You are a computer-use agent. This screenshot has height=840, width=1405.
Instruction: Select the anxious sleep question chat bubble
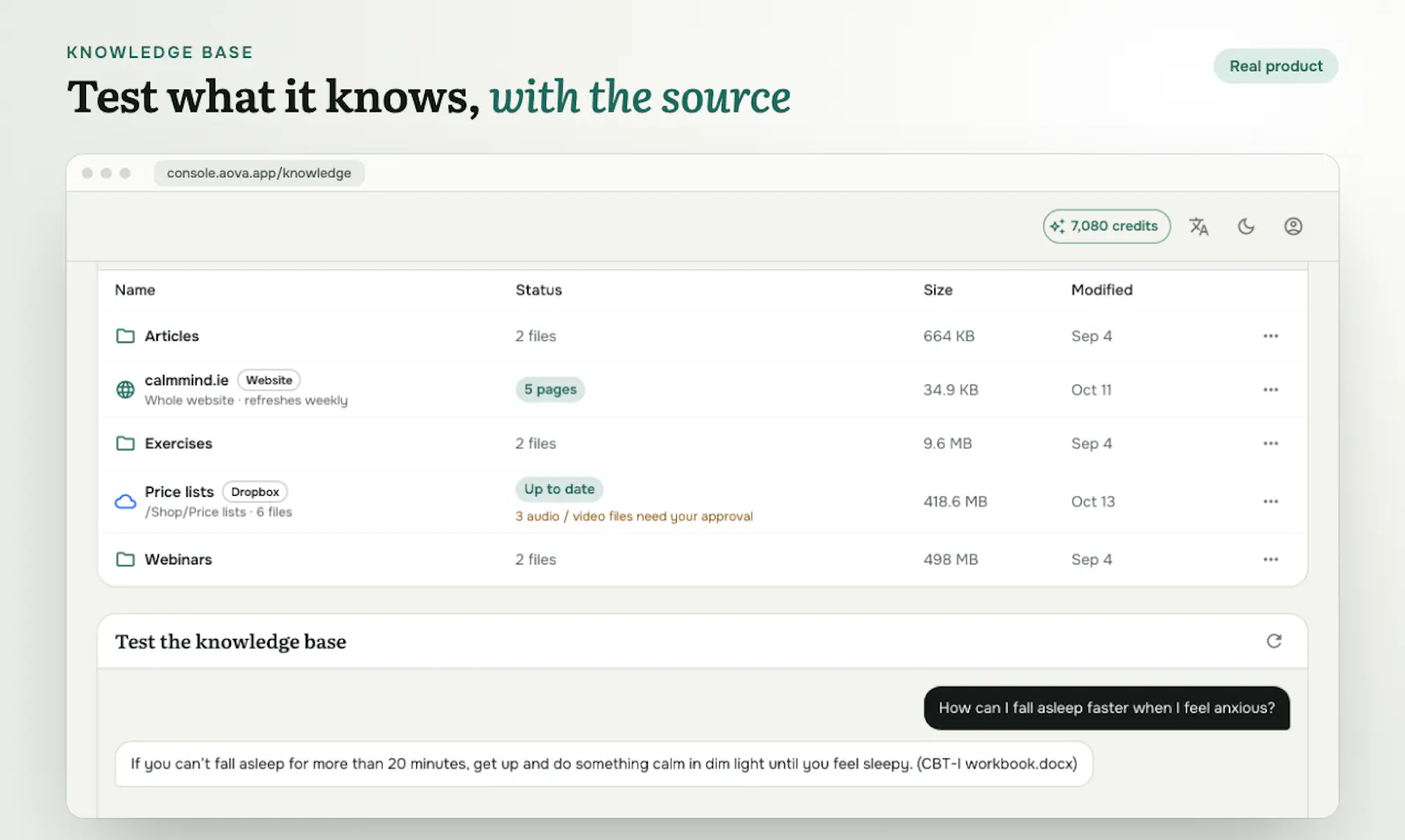click(x=1106, y=707)
